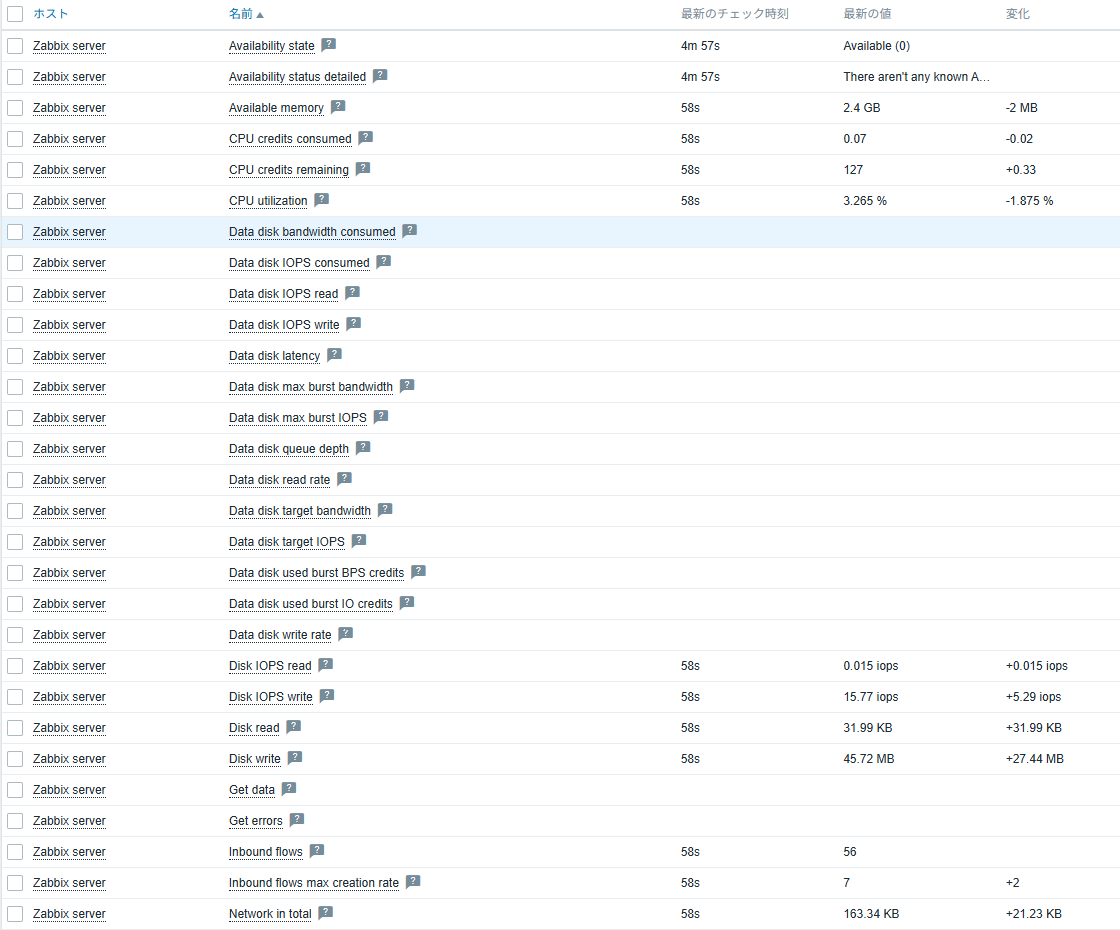
Task: Select the checkbox for Disk write row
Action: point(15,758)
